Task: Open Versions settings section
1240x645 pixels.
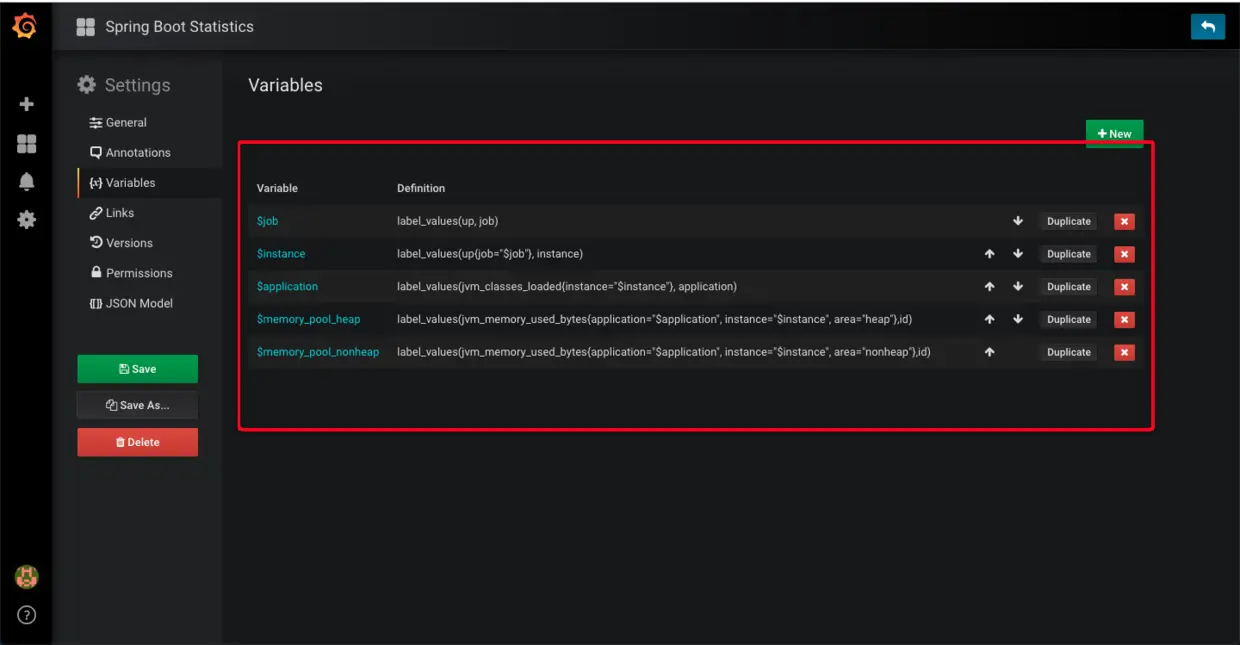Action: (121, 243)
